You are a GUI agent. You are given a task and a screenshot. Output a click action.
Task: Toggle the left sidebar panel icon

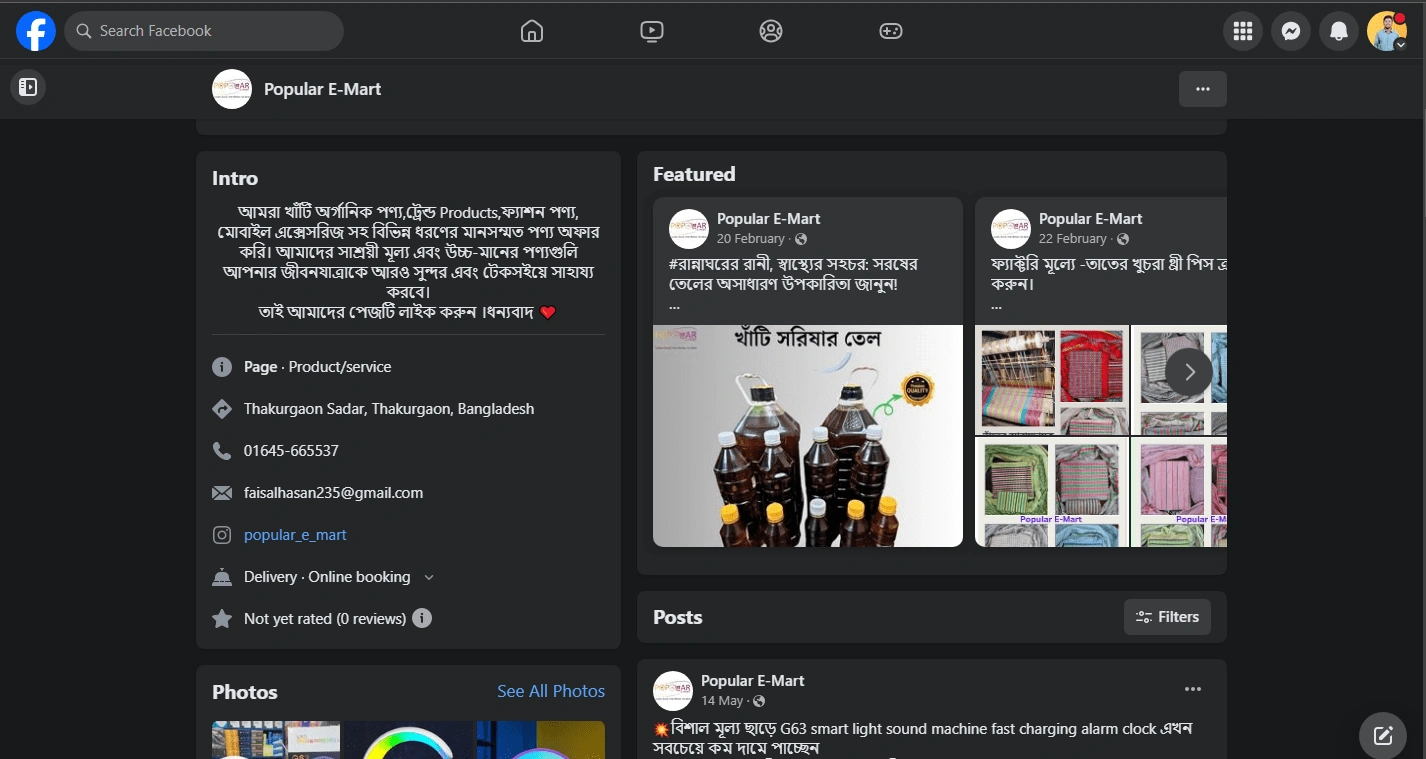point(28,87)
